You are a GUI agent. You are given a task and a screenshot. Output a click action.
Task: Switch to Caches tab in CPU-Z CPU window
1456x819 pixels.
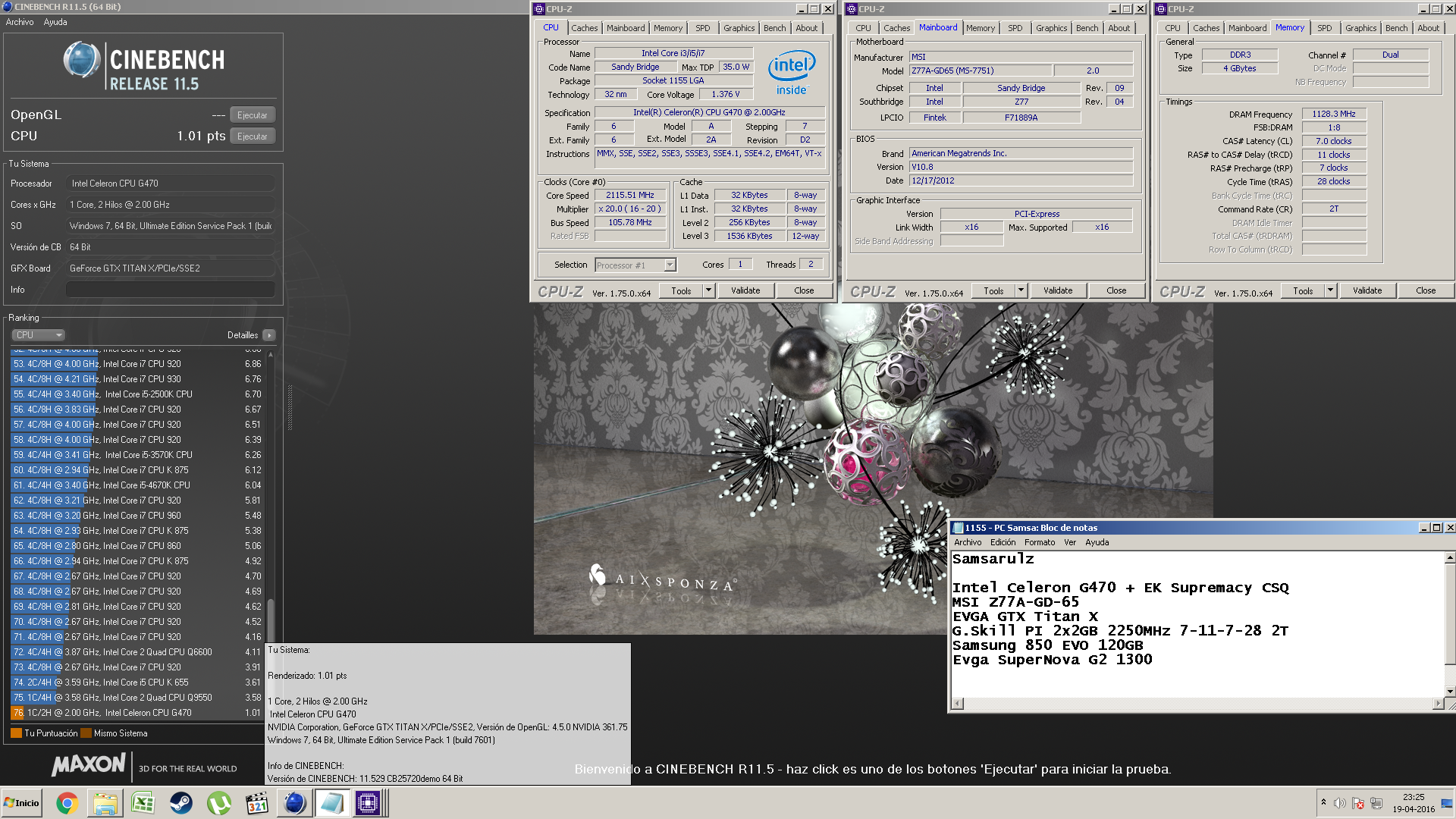(584, 28)
